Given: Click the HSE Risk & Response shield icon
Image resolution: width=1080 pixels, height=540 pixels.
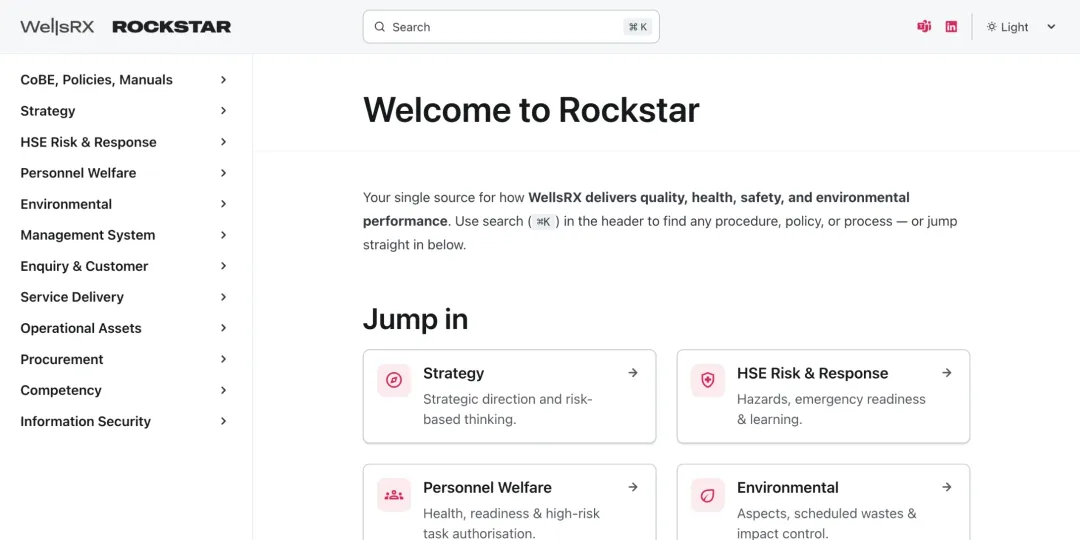Looking at the screenshot, I should click(707, 380).
